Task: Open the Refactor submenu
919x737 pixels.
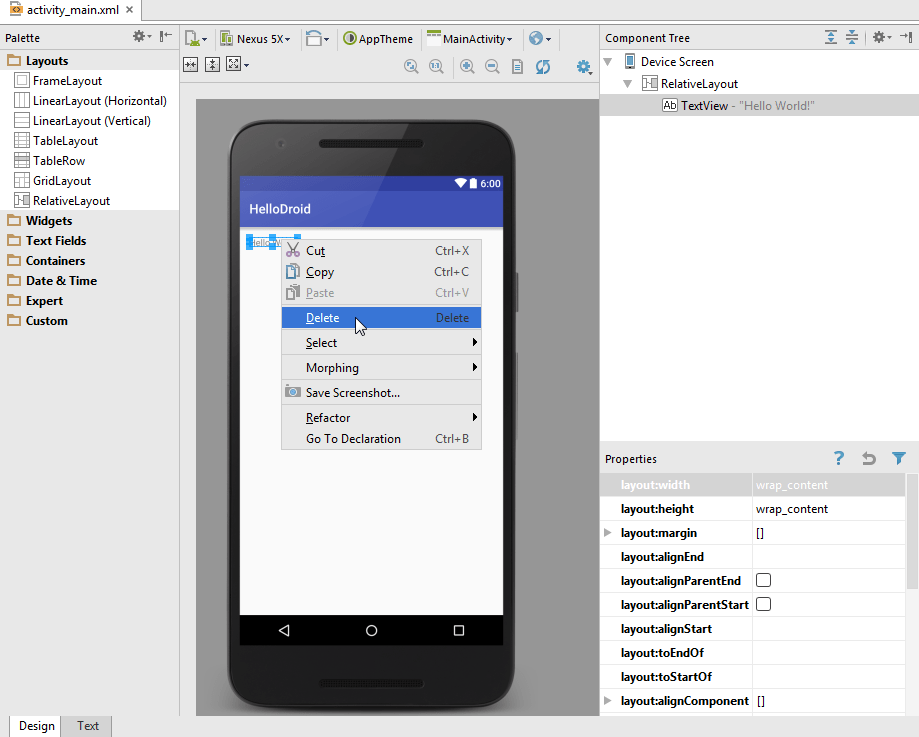Action: coord(382,417)
